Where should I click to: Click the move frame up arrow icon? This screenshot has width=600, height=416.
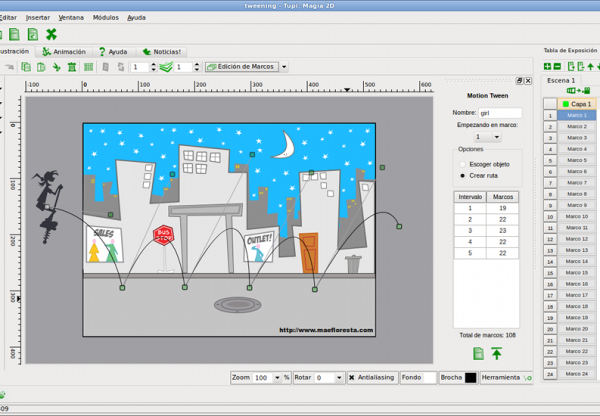pos(590,67)
